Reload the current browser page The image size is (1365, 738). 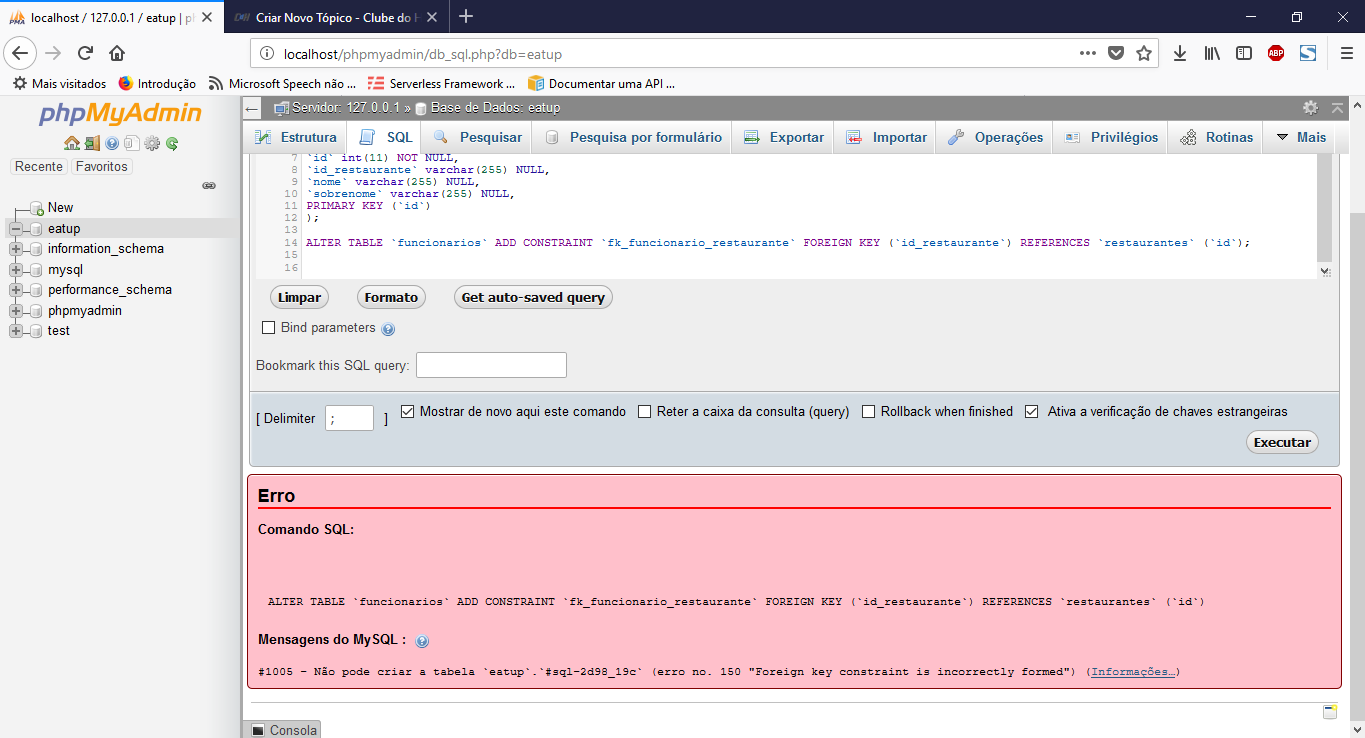click(85, 53)
